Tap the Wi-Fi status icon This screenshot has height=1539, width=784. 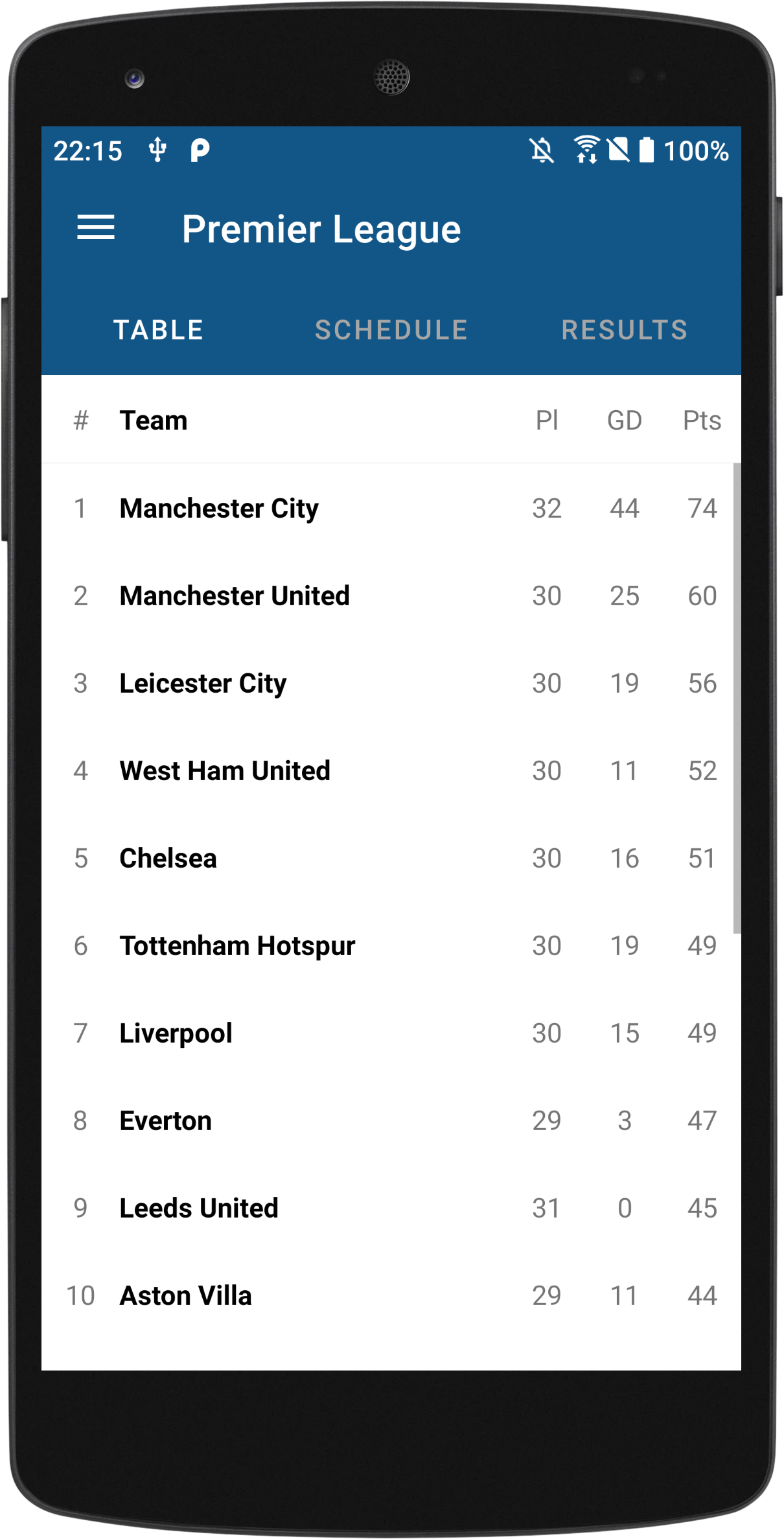586,150
